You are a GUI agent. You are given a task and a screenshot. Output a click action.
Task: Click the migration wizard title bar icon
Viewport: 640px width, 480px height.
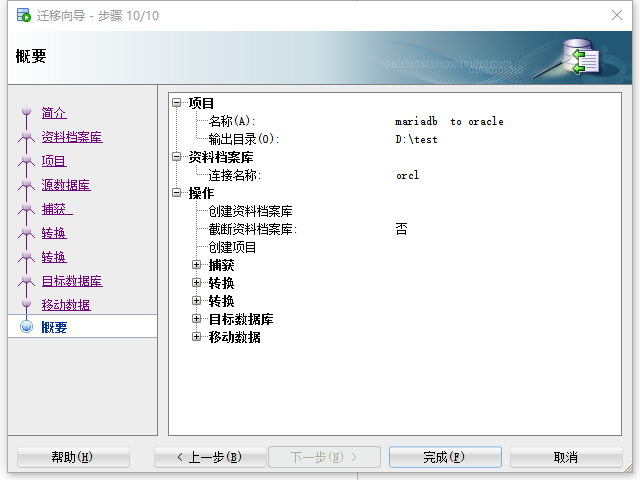click(x=24, y=15)
